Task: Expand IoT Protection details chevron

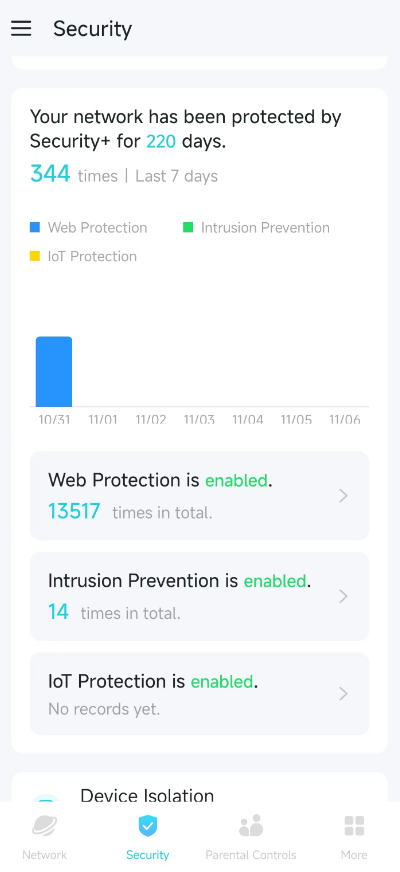Action: 343,693
